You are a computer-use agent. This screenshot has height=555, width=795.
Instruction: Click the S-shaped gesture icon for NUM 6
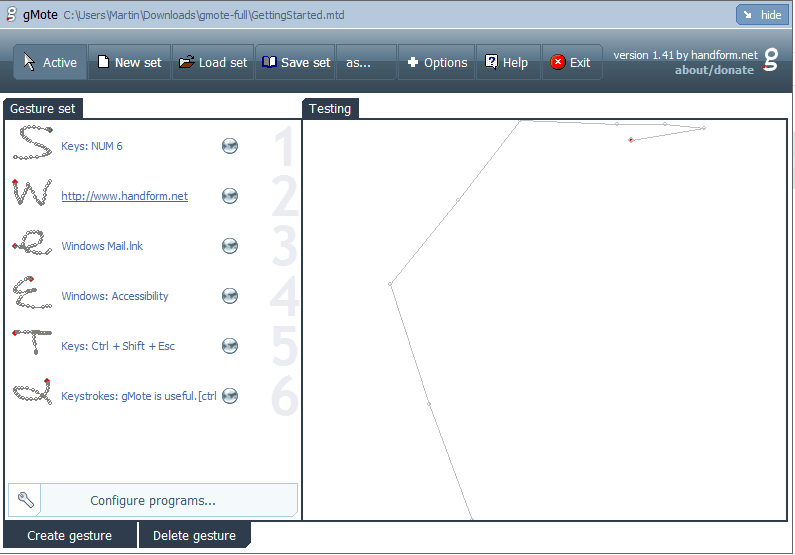pyautogui.click(x=32, y=145)
